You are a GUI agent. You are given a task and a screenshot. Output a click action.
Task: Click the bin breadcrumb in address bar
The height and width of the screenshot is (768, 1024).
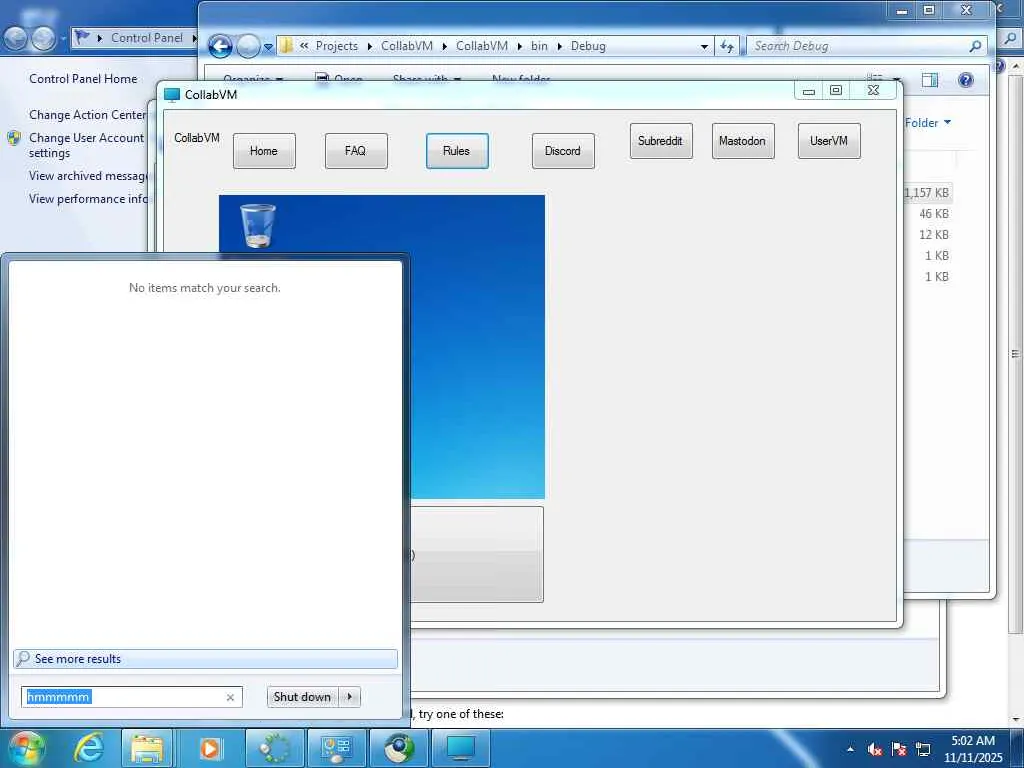tap(539, 46)
